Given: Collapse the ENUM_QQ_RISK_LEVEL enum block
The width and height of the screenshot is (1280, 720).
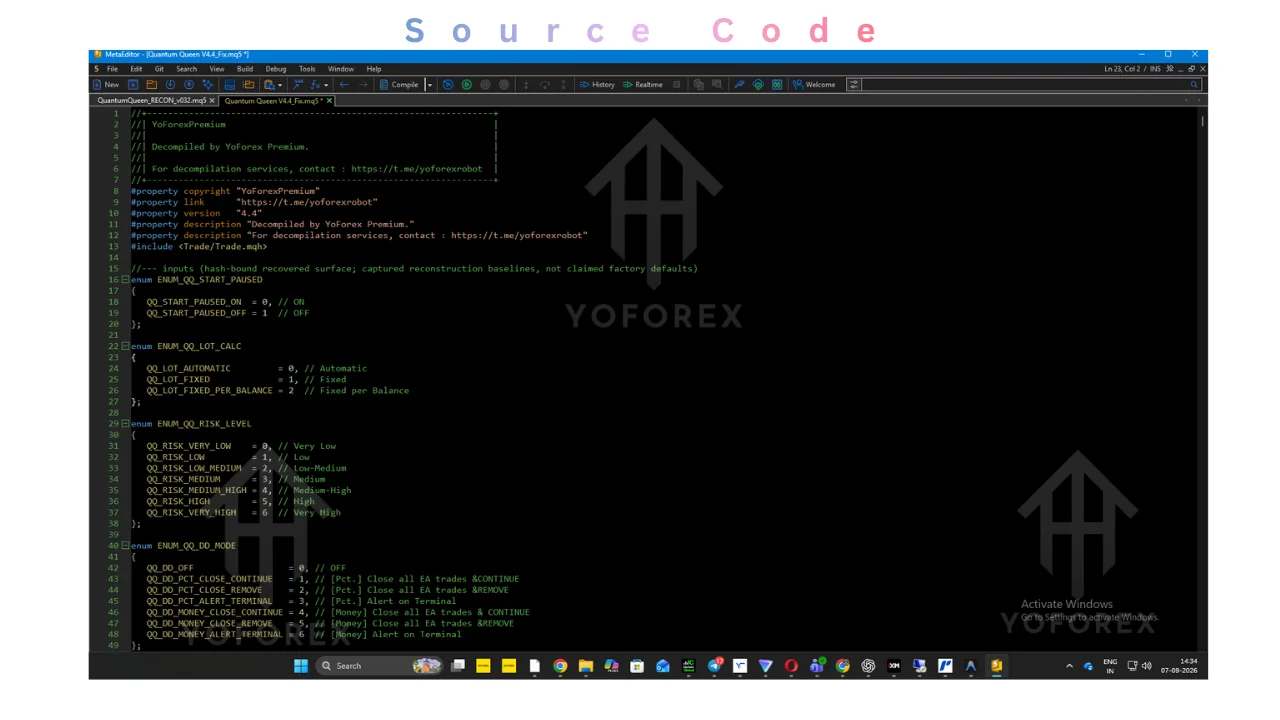Looking at the screenshot, I should tap(126, 424).
